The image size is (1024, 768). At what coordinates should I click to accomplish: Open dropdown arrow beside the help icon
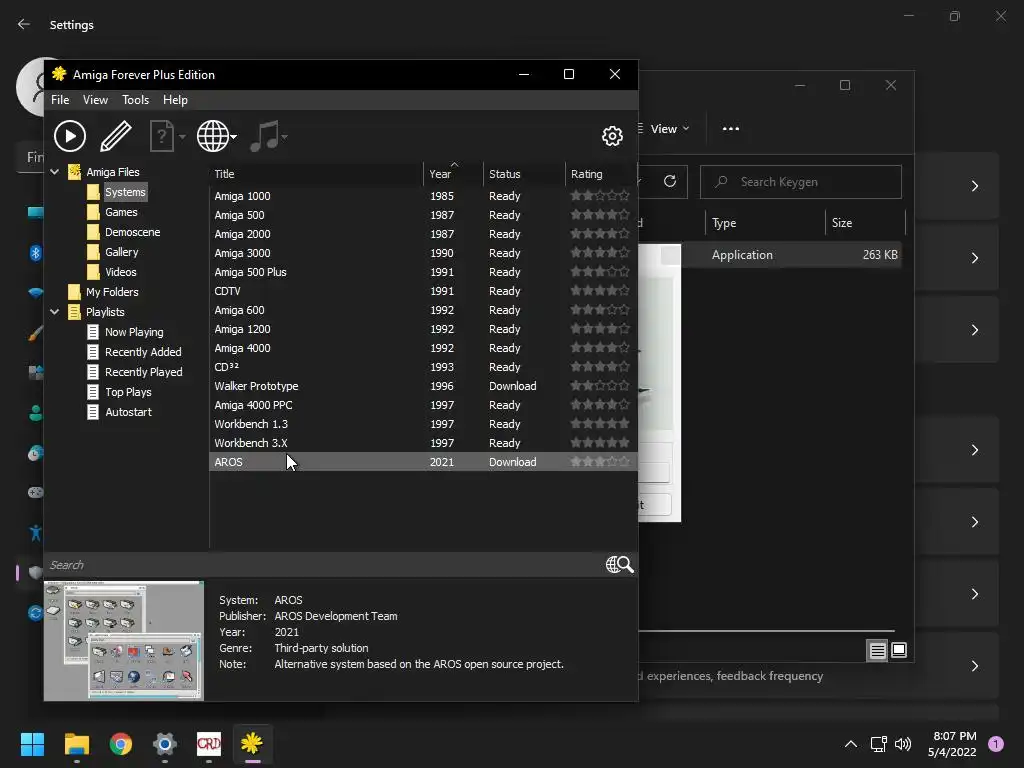pyautogui.click(x=182, y=136)
